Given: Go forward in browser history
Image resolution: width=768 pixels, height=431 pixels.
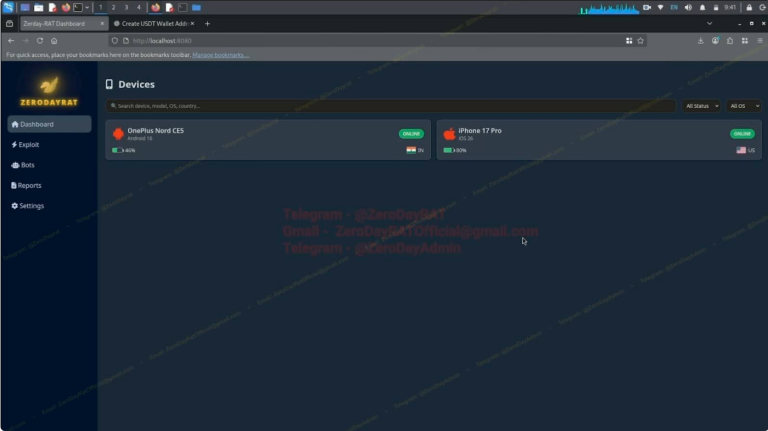Looking at the screenshot, I should pyautogui.click(x=25, y=41).
